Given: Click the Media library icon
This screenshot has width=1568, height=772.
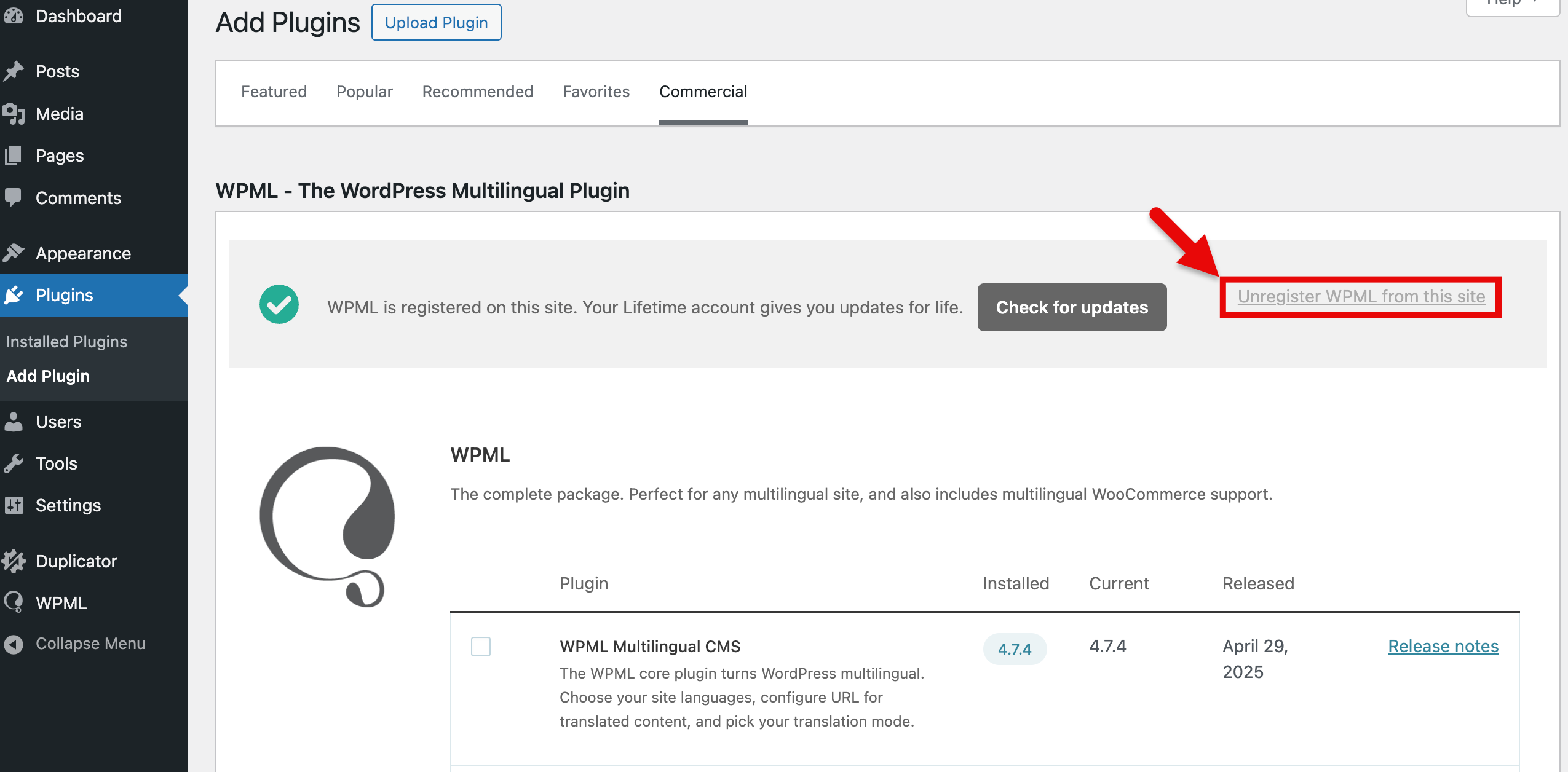Looking at the screenshot, I should tap(14, 114).
